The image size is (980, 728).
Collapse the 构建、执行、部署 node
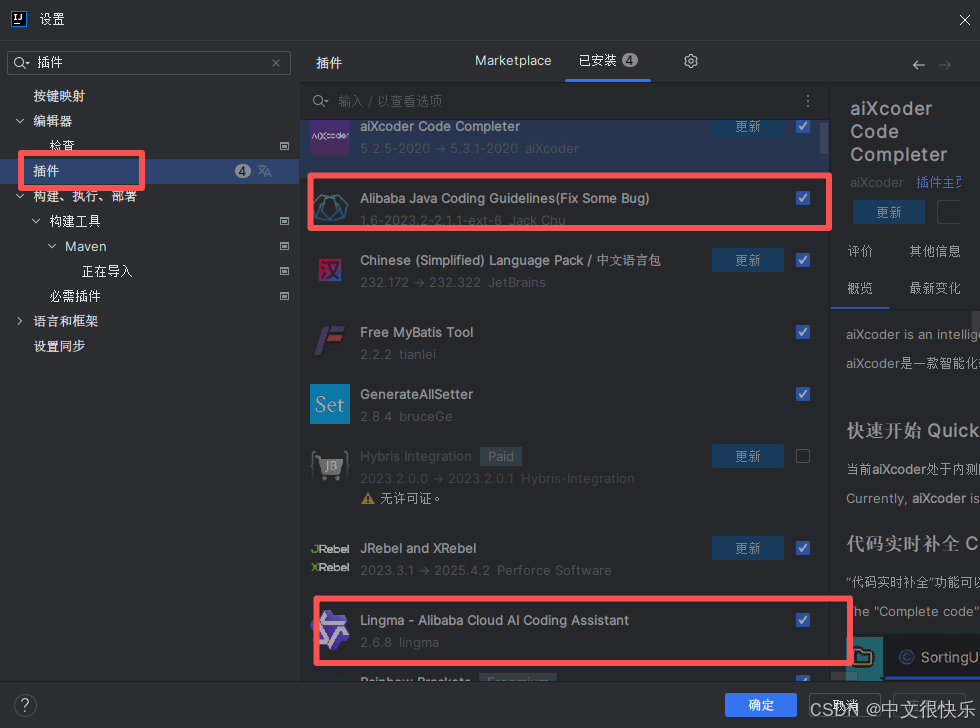click(20, 196)
